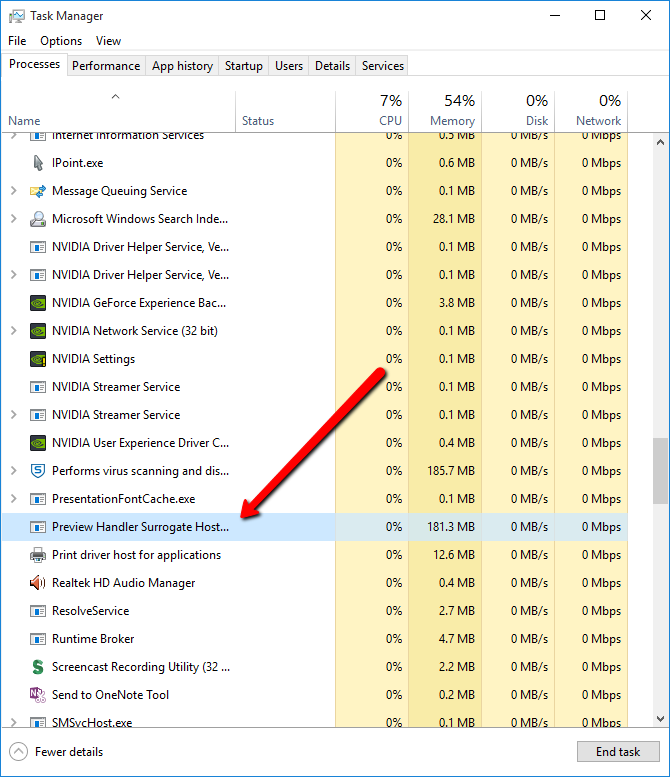Screen dimensions: 670x777
Task: Click the Task Manager title bar icon
Action: (16, 16)
